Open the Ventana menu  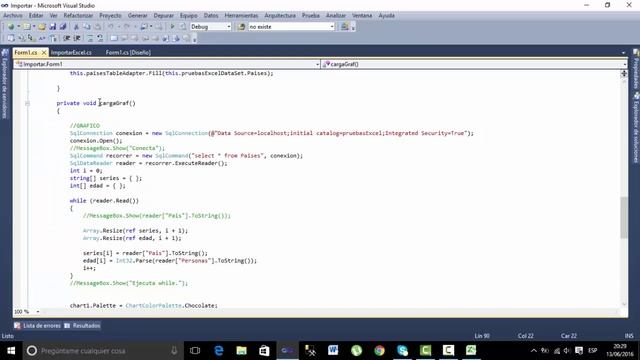(362, 16)
